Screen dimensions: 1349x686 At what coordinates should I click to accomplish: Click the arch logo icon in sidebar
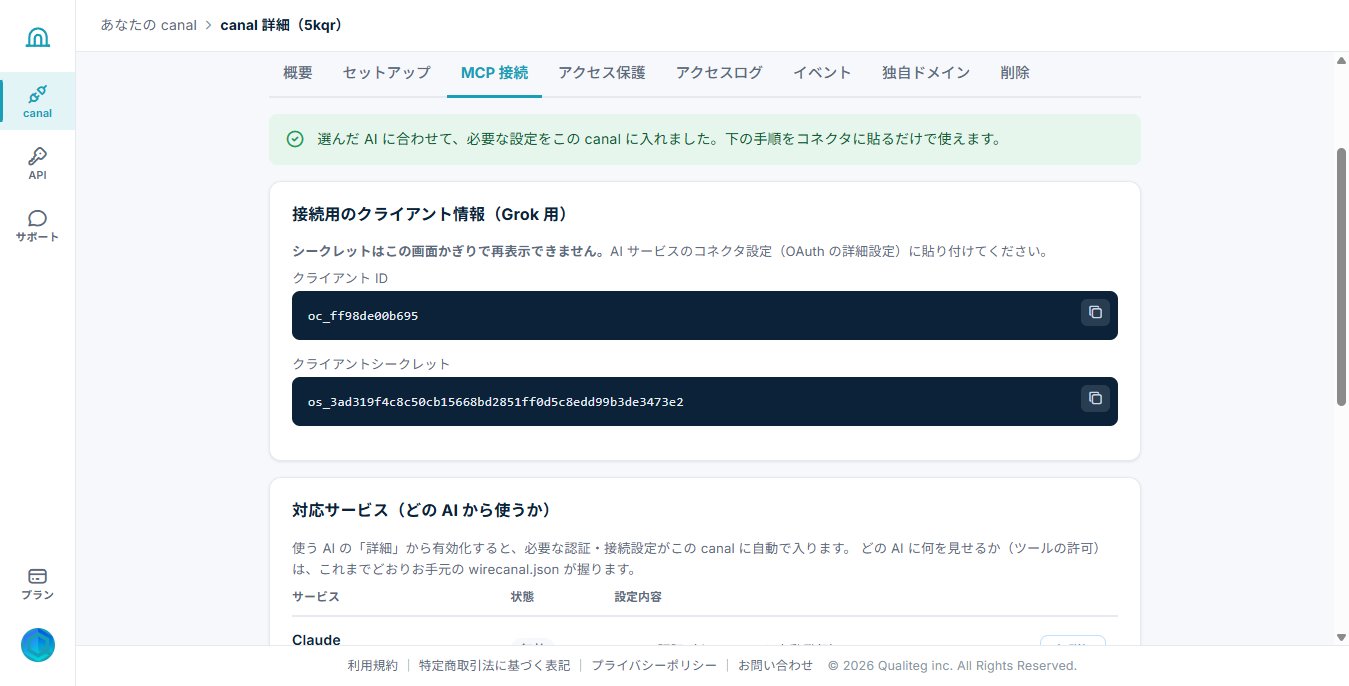point(38,37)
